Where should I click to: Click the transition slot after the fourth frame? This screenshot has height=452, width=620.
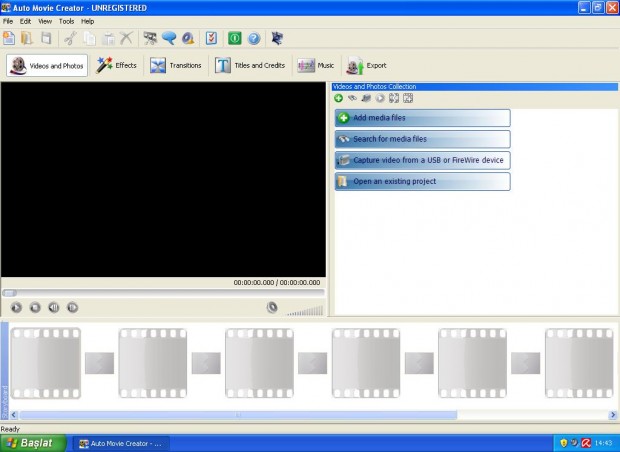pyautogui.click(x=419, y=363)
